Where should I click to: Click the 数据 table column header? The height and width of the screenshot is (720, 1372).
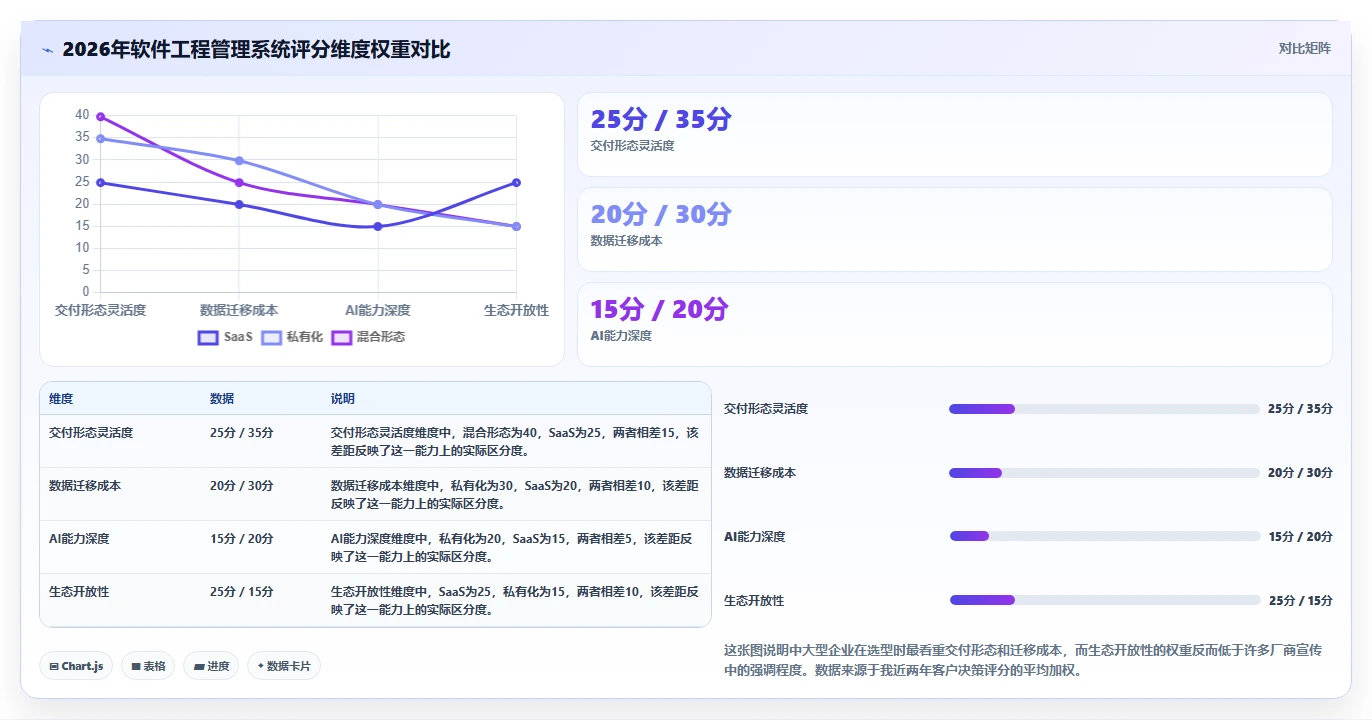(222, 398)
